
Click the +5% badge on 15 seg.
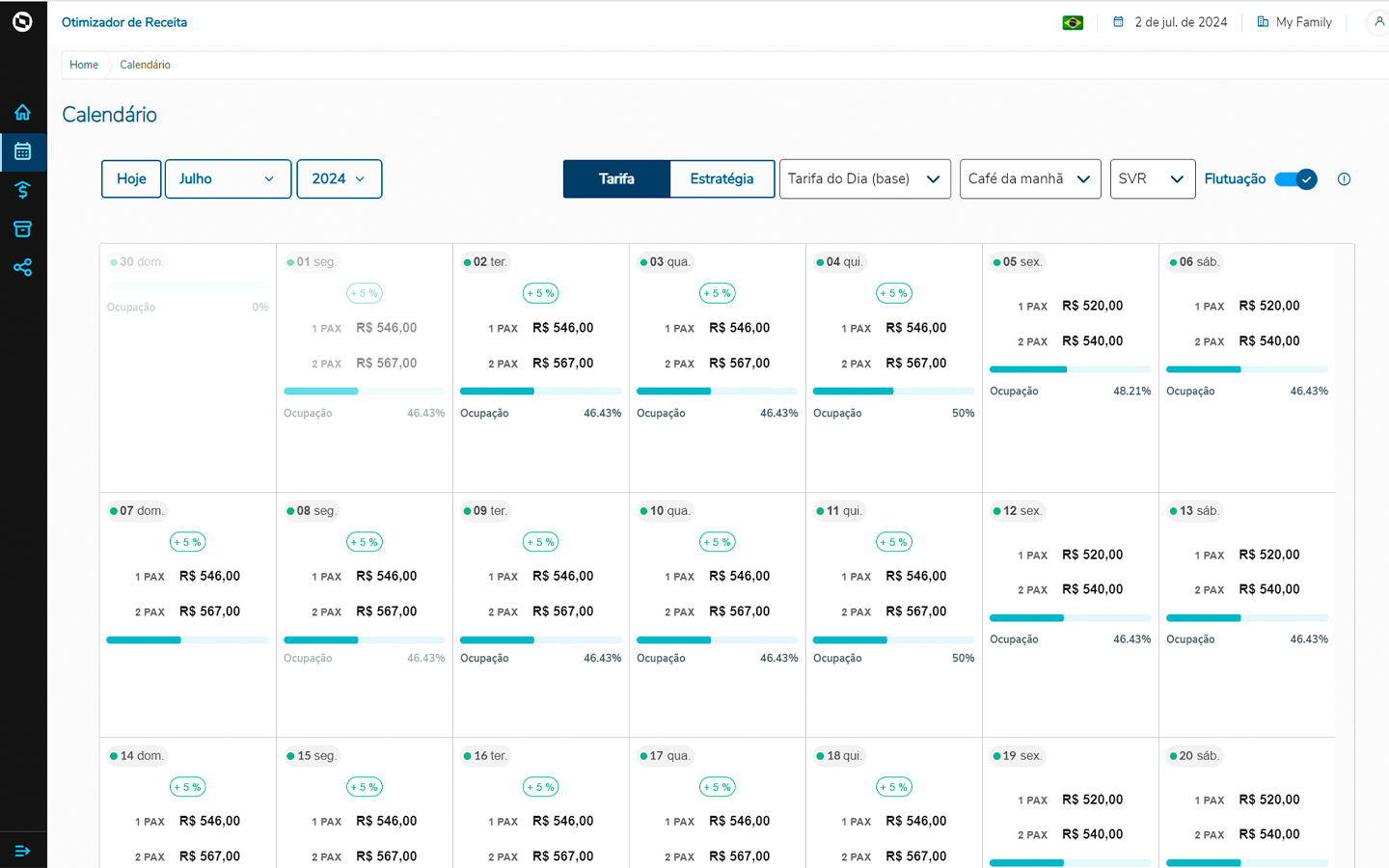point(365,787)
